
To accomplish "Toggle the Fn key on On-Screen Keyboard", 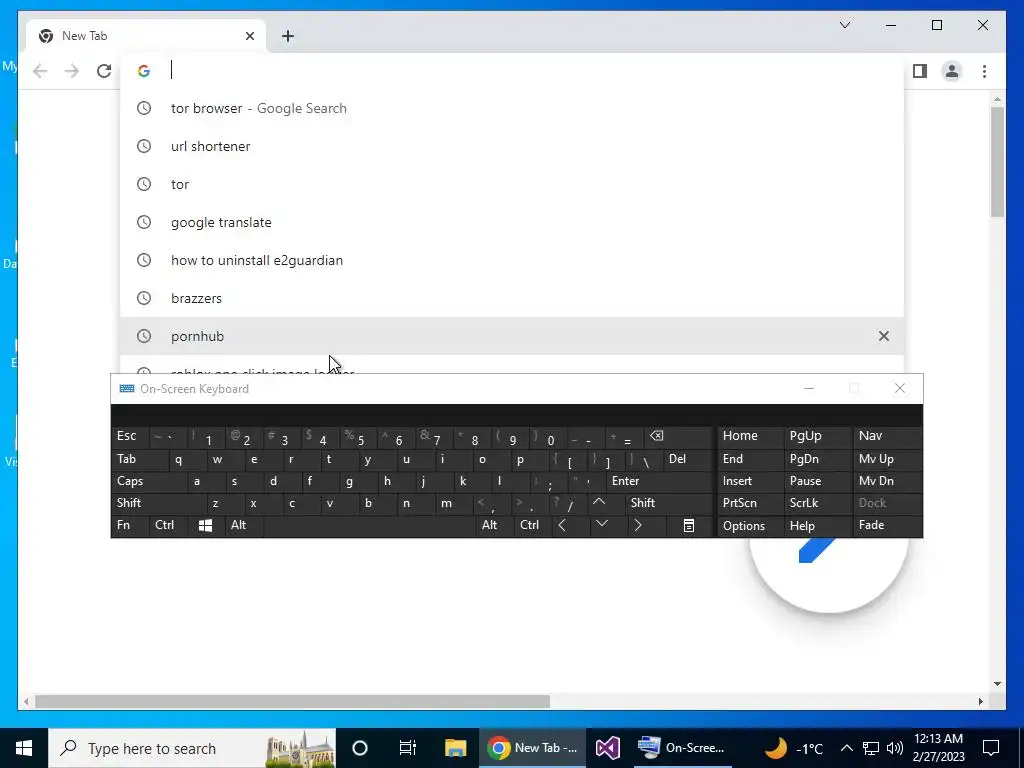I will coord(130,526).
